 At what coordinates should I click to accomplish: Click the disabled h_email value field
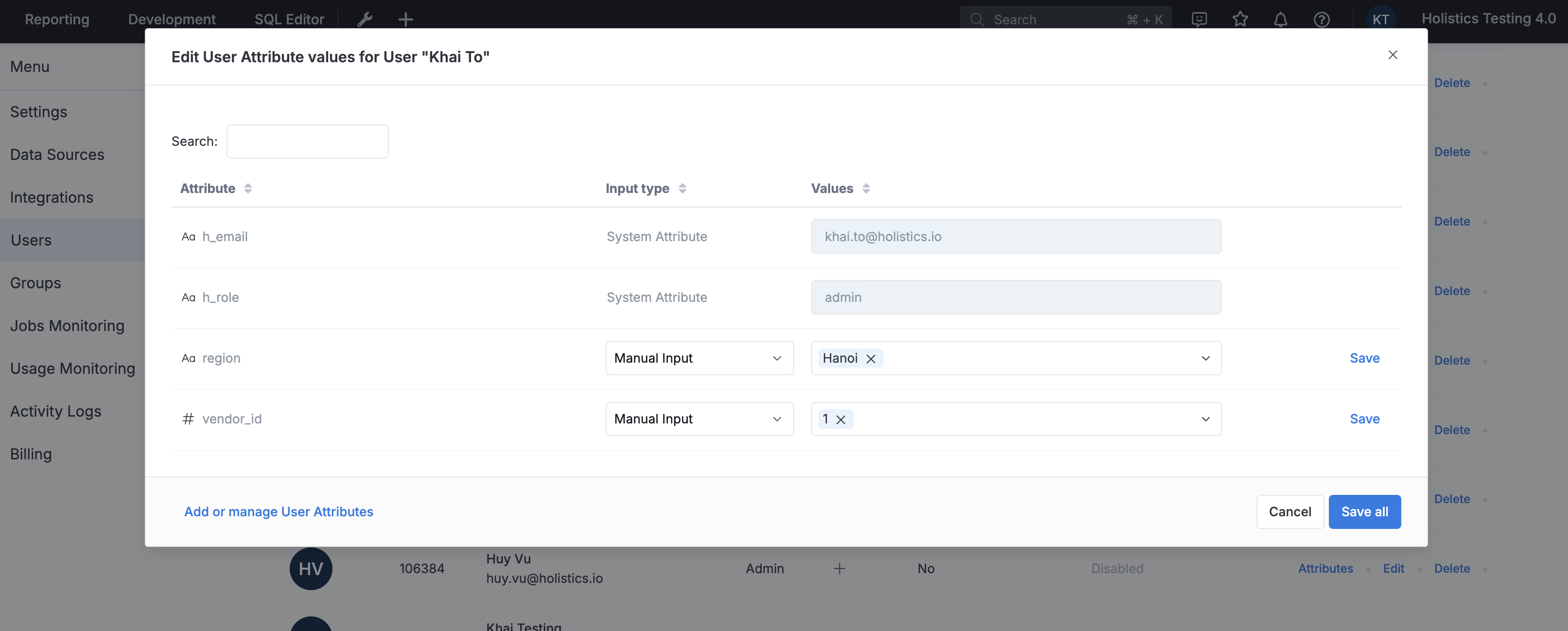pos(1016,236)
